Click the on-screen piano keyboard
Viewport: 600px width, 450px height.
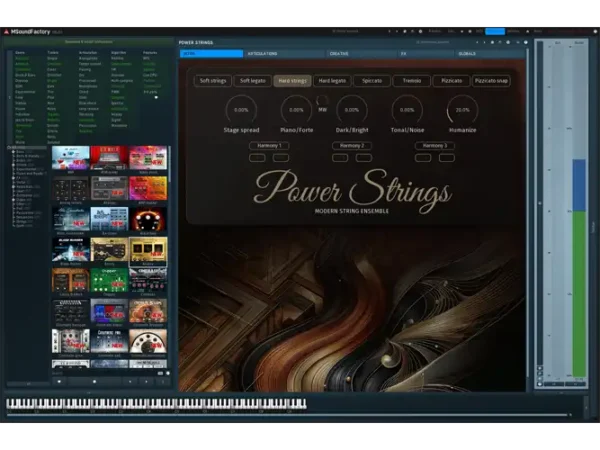tap(156, 404)
